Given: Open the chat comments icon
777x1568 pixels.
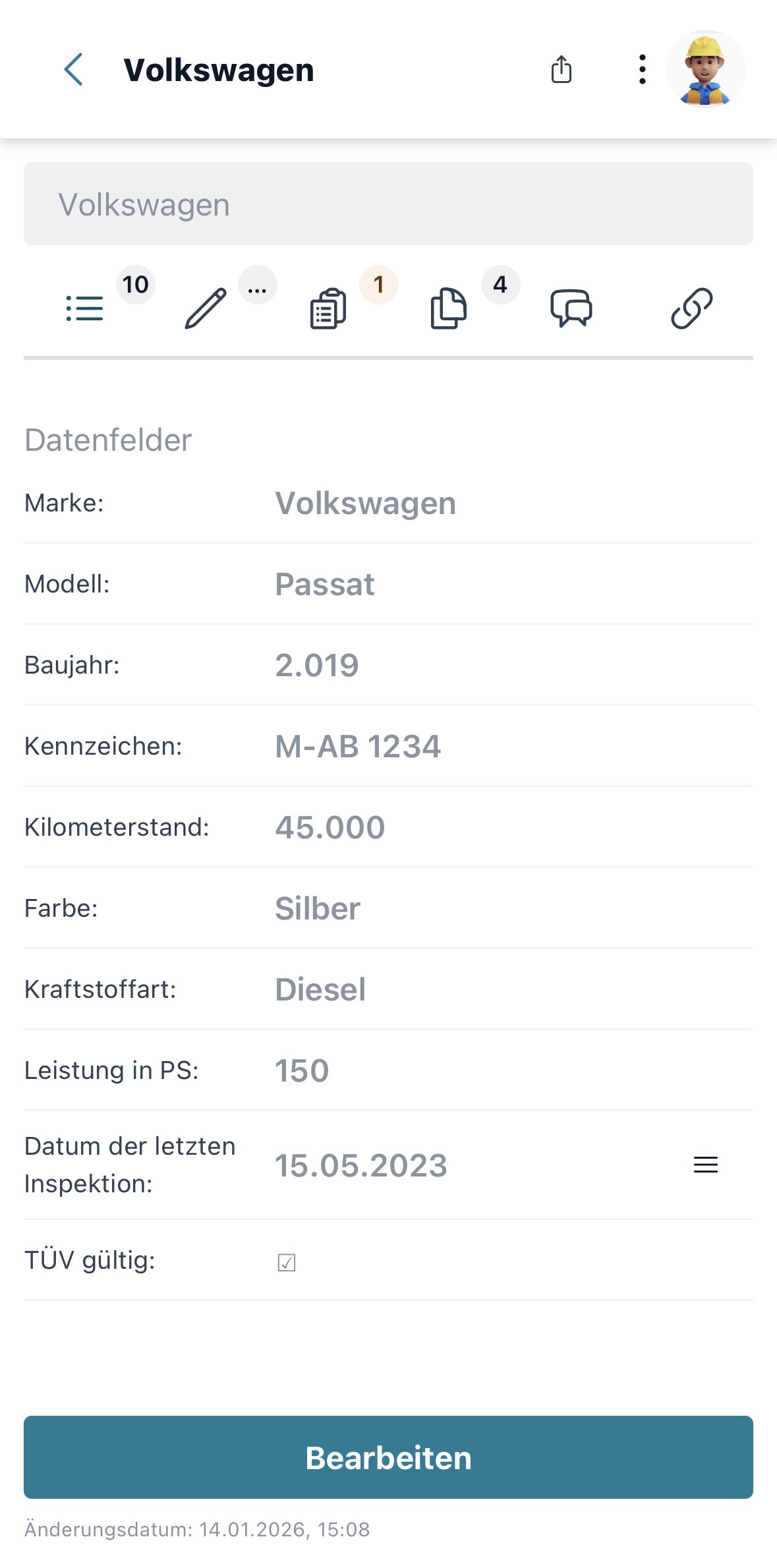Looking at the screenshot, I should coord(571,308).
